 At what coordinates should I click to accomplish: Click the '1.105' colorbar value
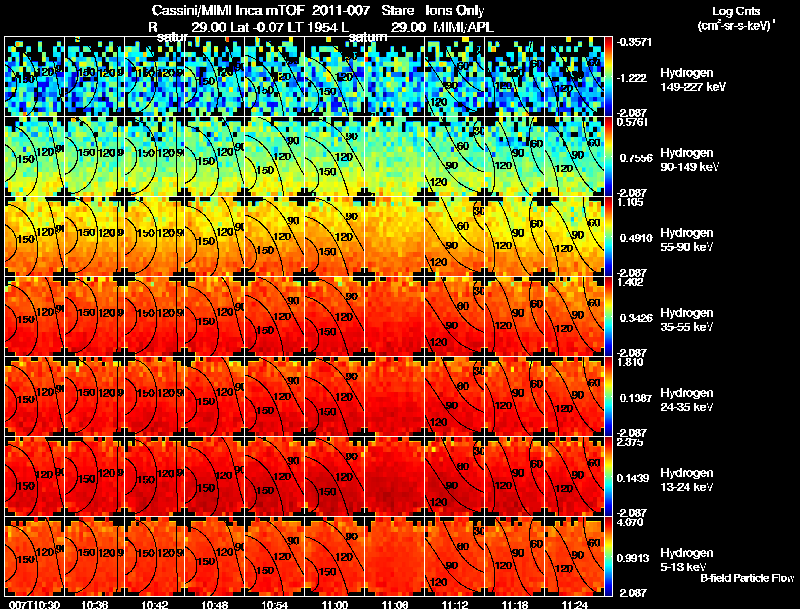click(x=630, y=202)
